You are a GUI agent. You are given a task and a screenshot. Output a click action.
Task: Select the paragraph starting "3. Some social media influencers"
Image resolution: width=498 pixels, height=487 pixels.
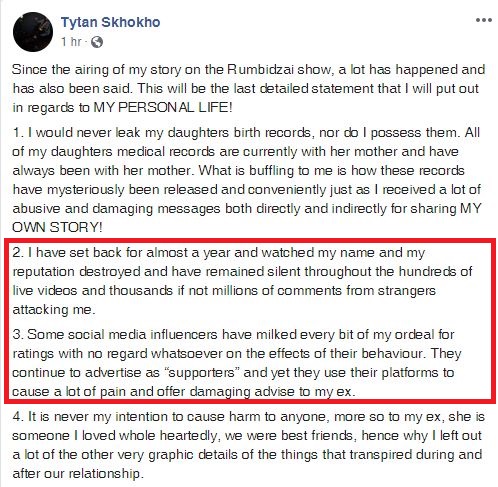237,363
